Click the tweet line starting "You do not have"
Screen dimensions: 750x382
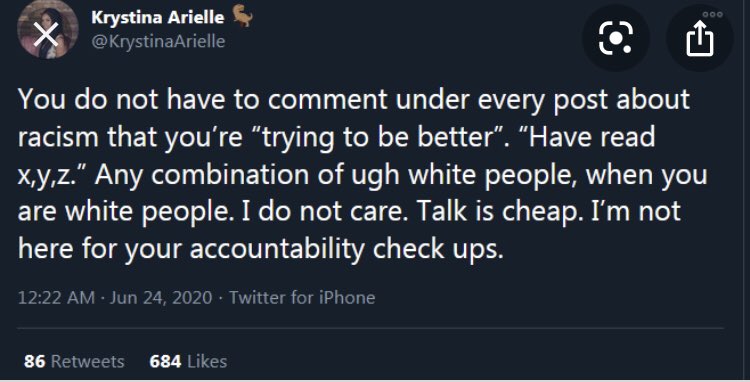pos(354,100)
